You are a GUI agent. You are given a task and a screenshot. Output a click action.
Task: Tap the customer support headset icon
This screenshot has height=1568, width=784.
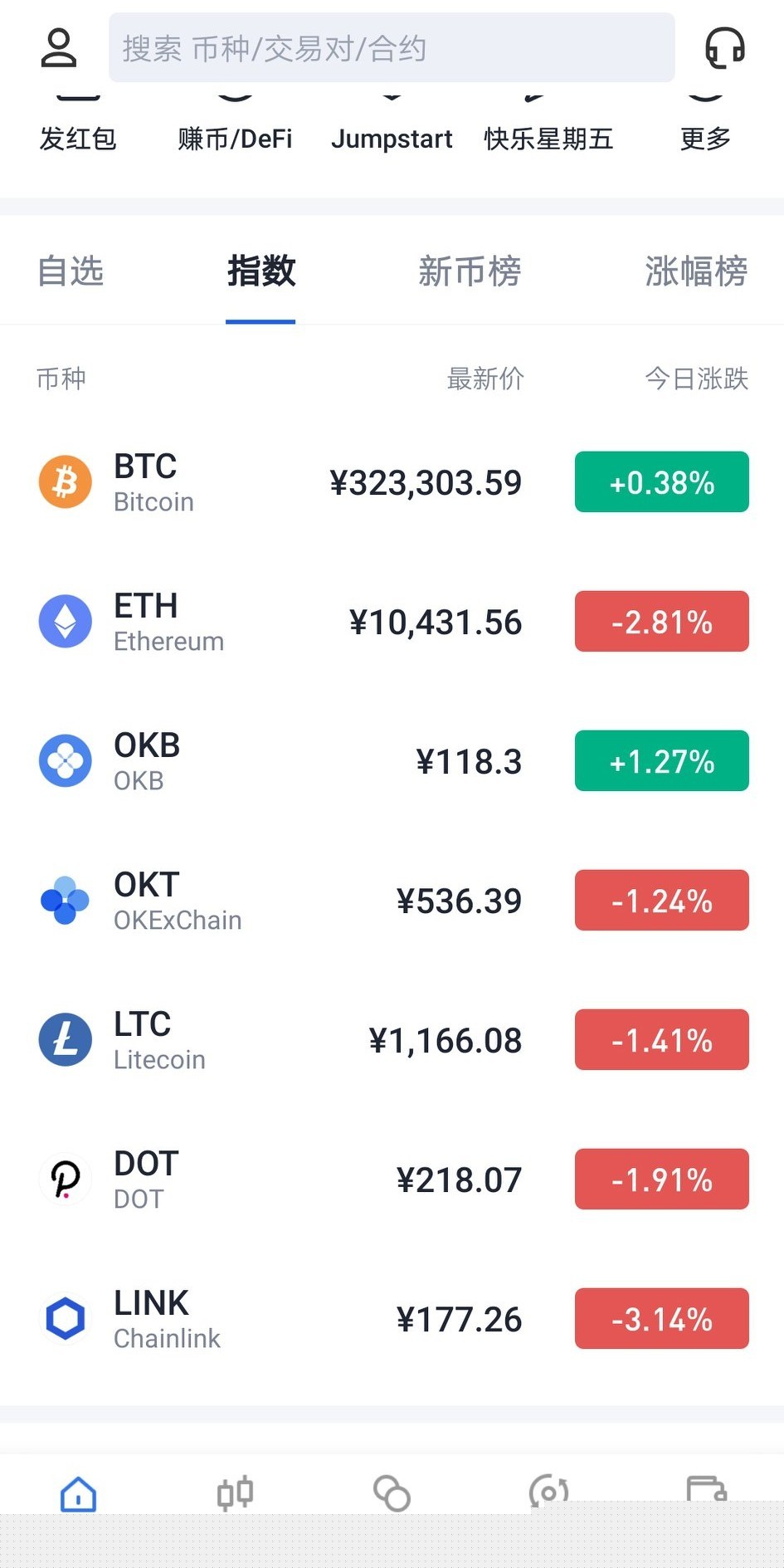(x=724, y=48)
